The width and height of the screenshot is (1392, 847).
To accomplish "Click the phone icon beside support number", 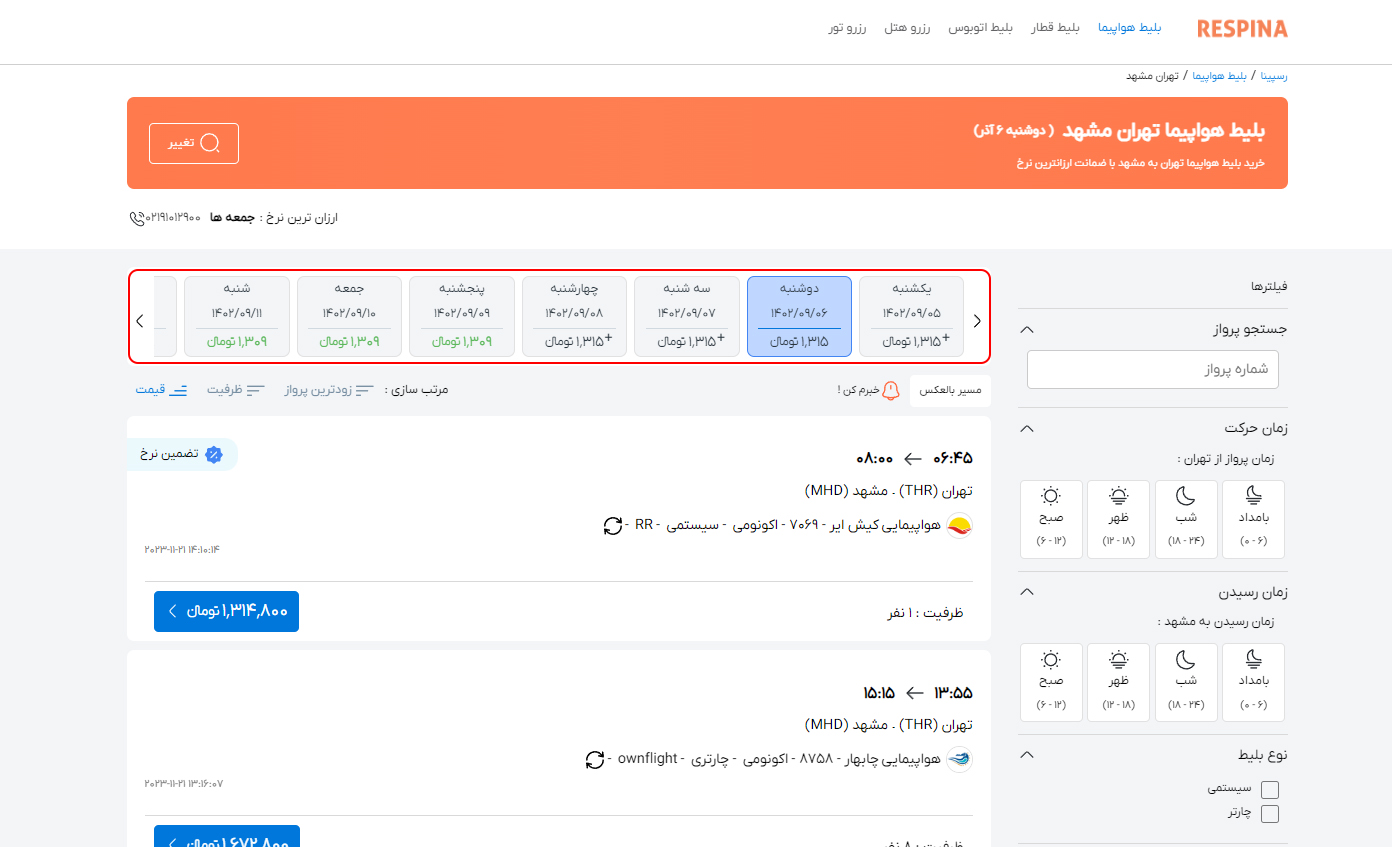I will 137,217.
